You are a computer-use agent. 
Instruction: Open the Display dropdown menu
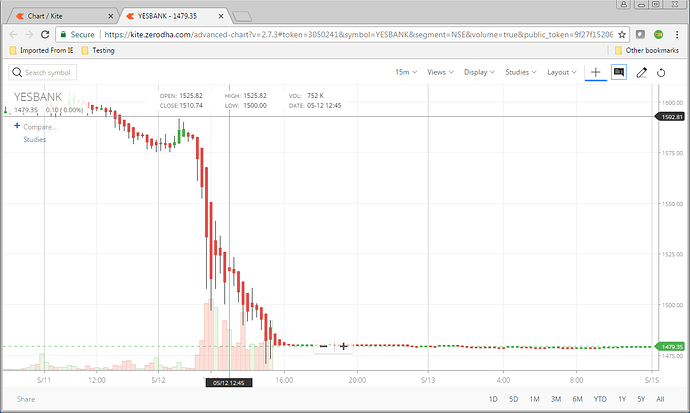tap(479, 73)
